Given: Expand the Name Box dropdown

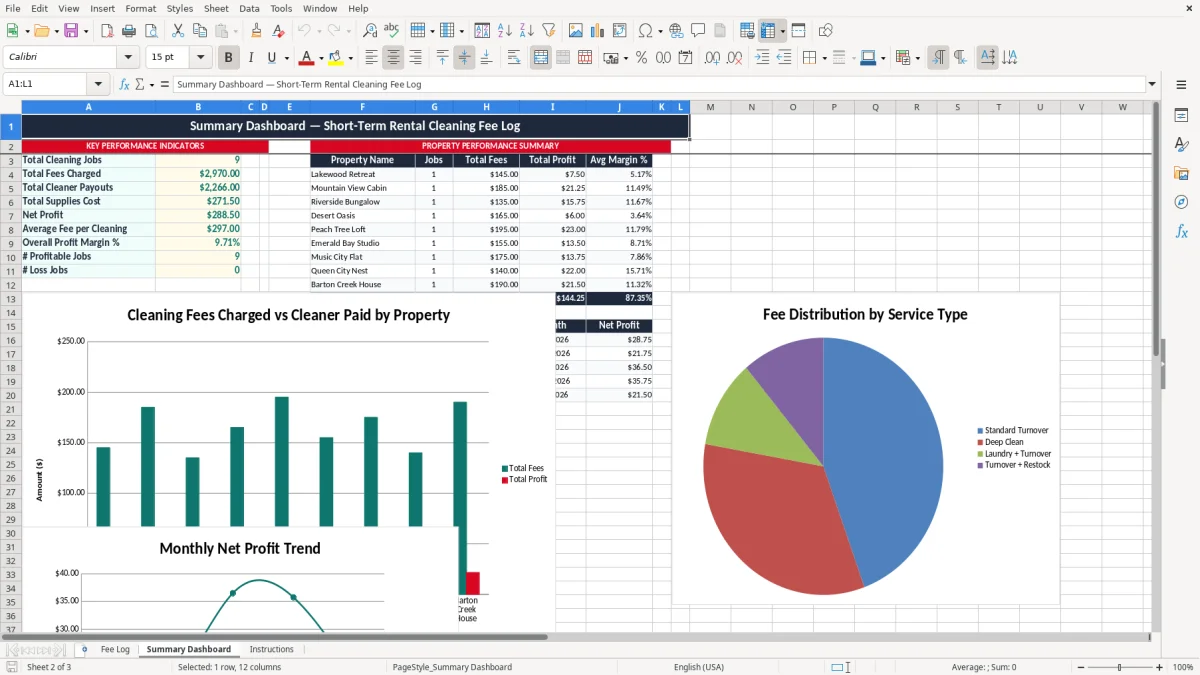Looking at the screenshot, I should pyautogui.click(x=98, y=84).
